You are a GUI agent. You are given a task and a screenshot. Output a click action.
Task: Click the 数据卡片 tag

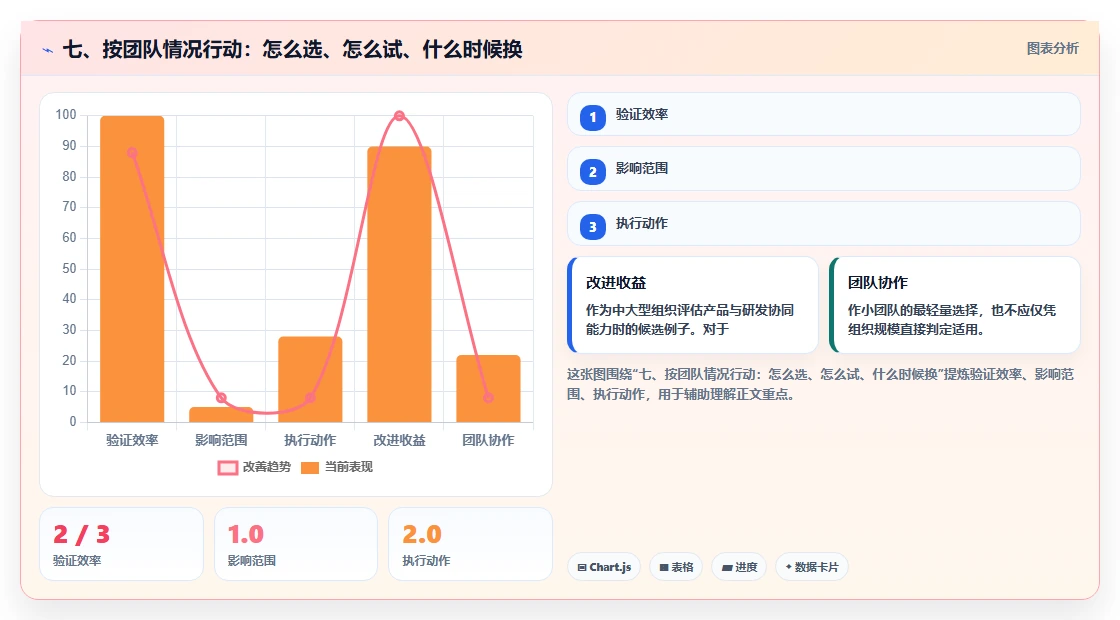point(811,567)
